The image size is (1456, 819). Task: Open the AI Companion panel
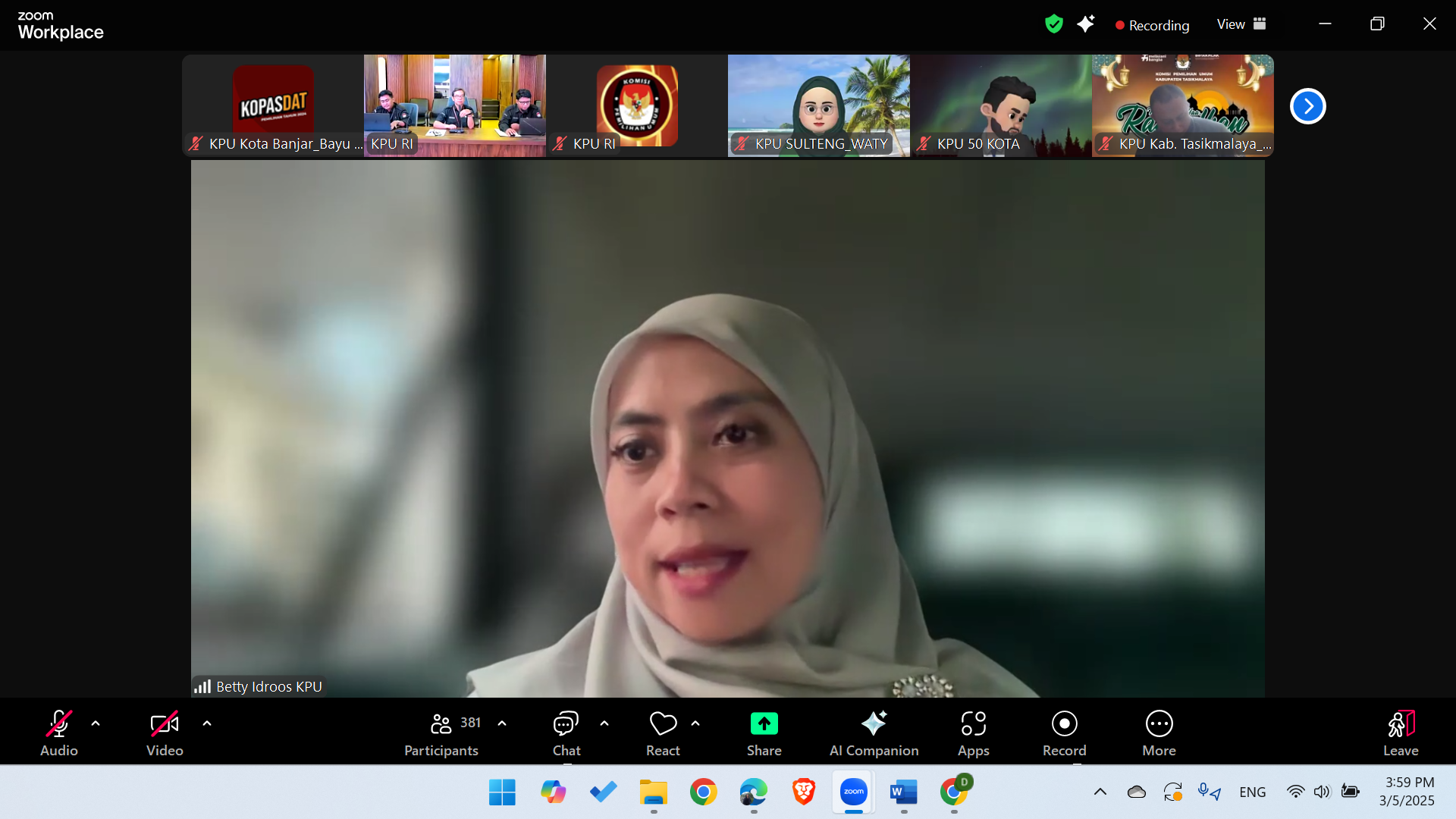pos(874,733)
